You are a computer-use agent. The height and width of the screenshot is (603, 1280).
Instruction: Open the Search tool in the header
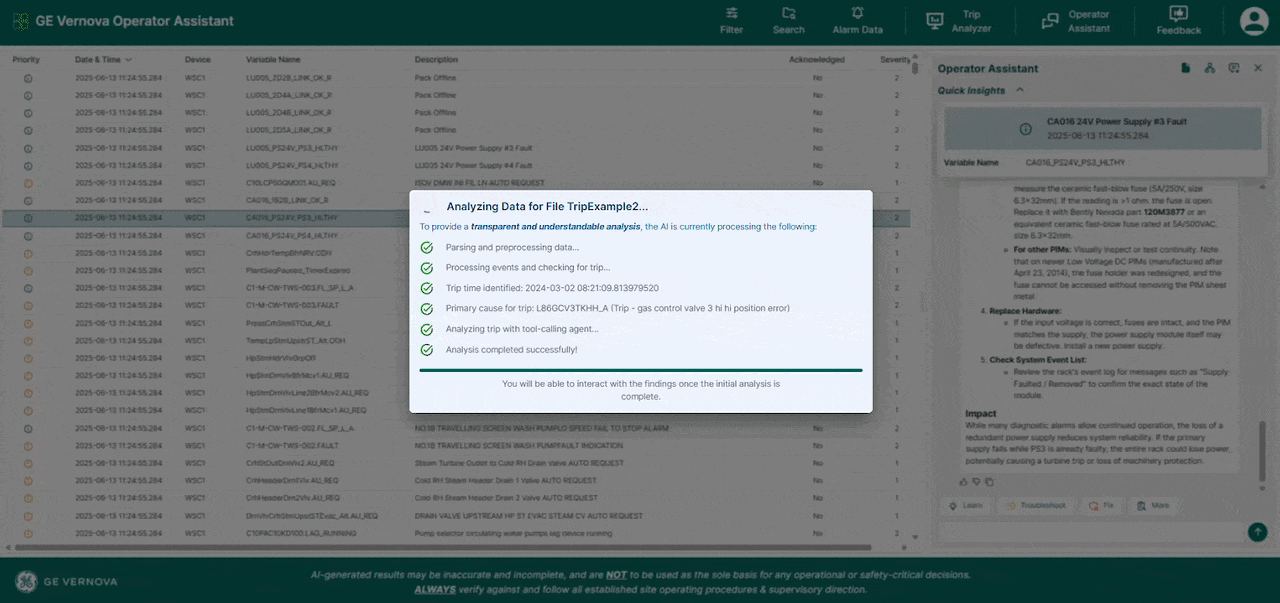(x=788, y=20)
